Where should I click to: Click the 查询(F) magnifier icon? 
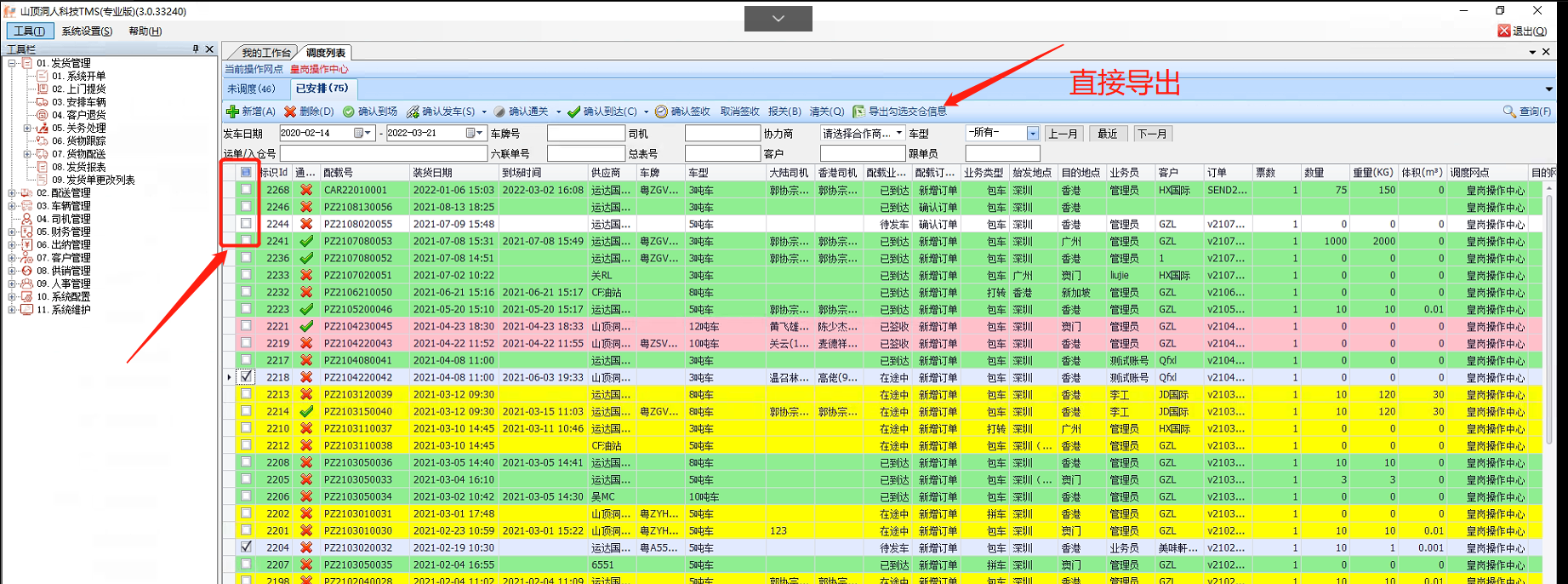[x=1509, y=112]
